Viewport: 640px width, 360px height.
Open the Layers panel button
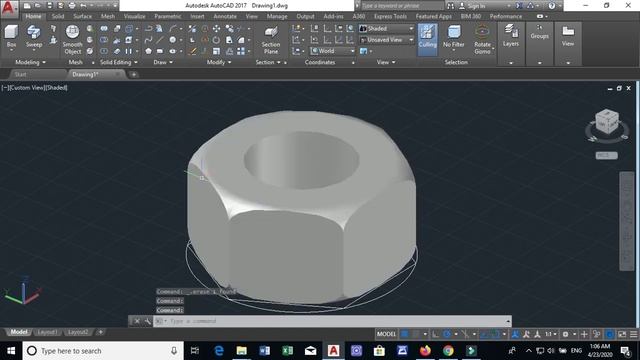click(x=511, y=36)
